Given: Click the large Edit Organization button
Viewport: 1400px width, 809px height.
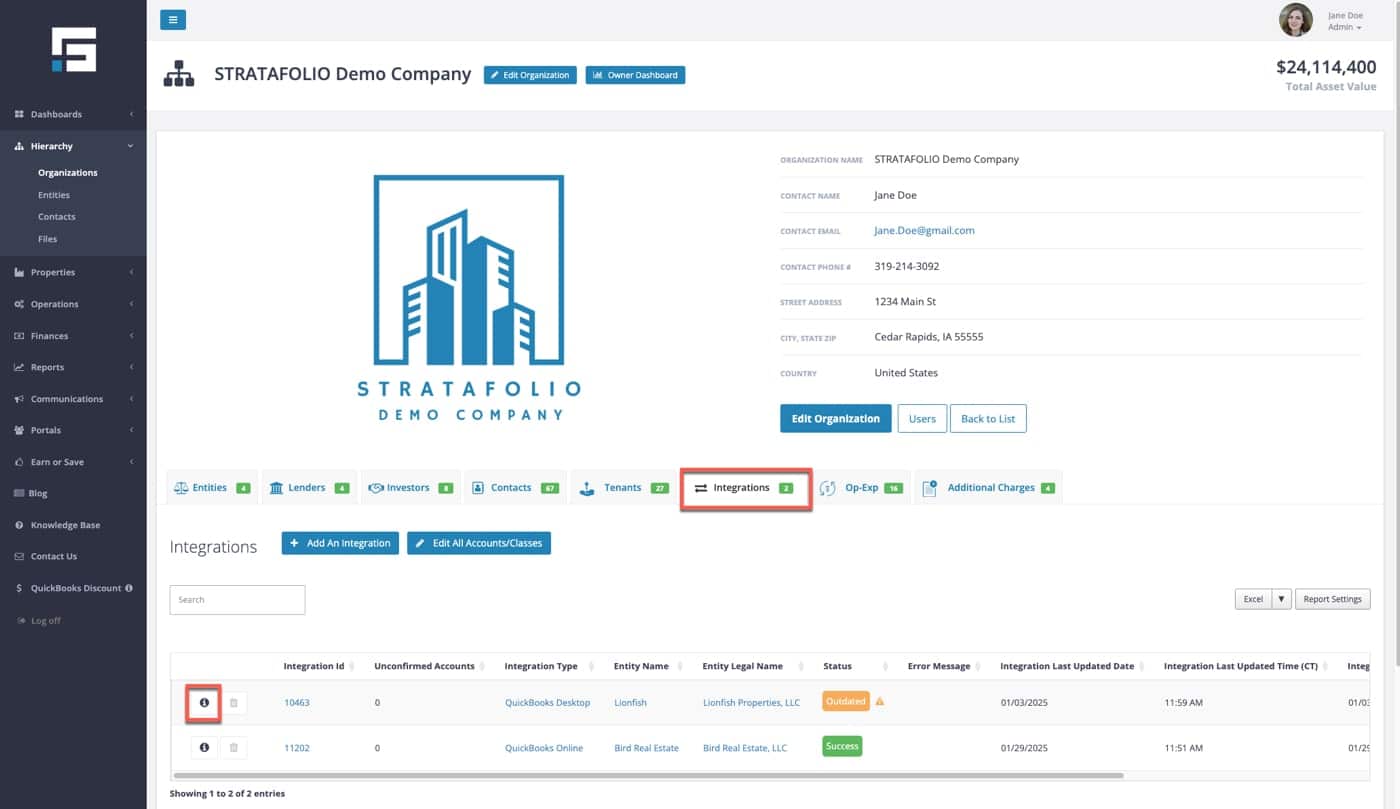Looking at the screenshot, I should pos(835,419).
